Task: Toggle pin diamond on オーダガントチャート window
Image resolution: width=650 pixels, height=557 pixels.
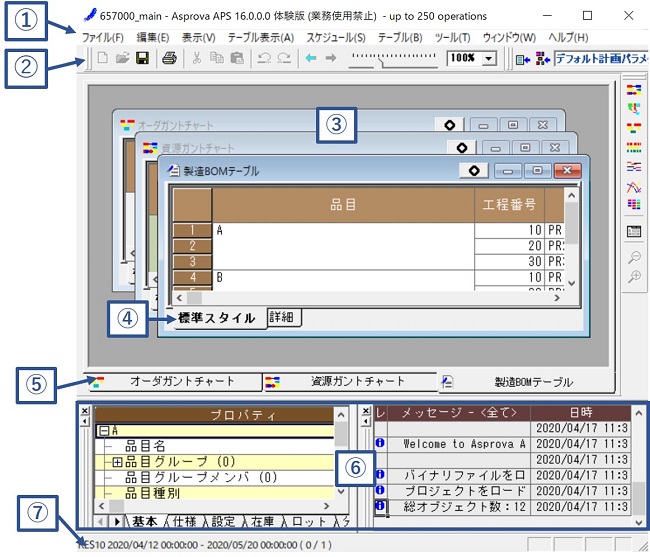Action: (450, 125)
